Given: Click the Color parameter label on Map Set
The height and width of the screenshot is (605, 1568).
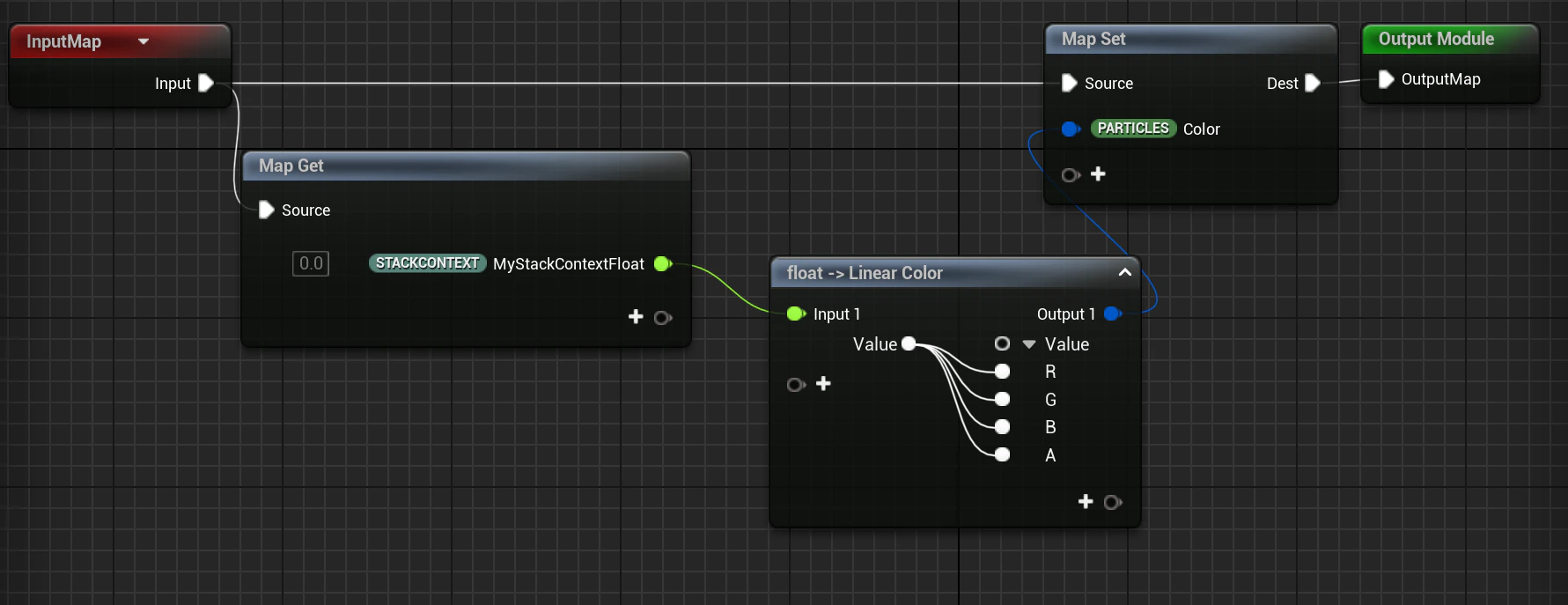Looking at the screenshot, I should (x=1202, y=129).
